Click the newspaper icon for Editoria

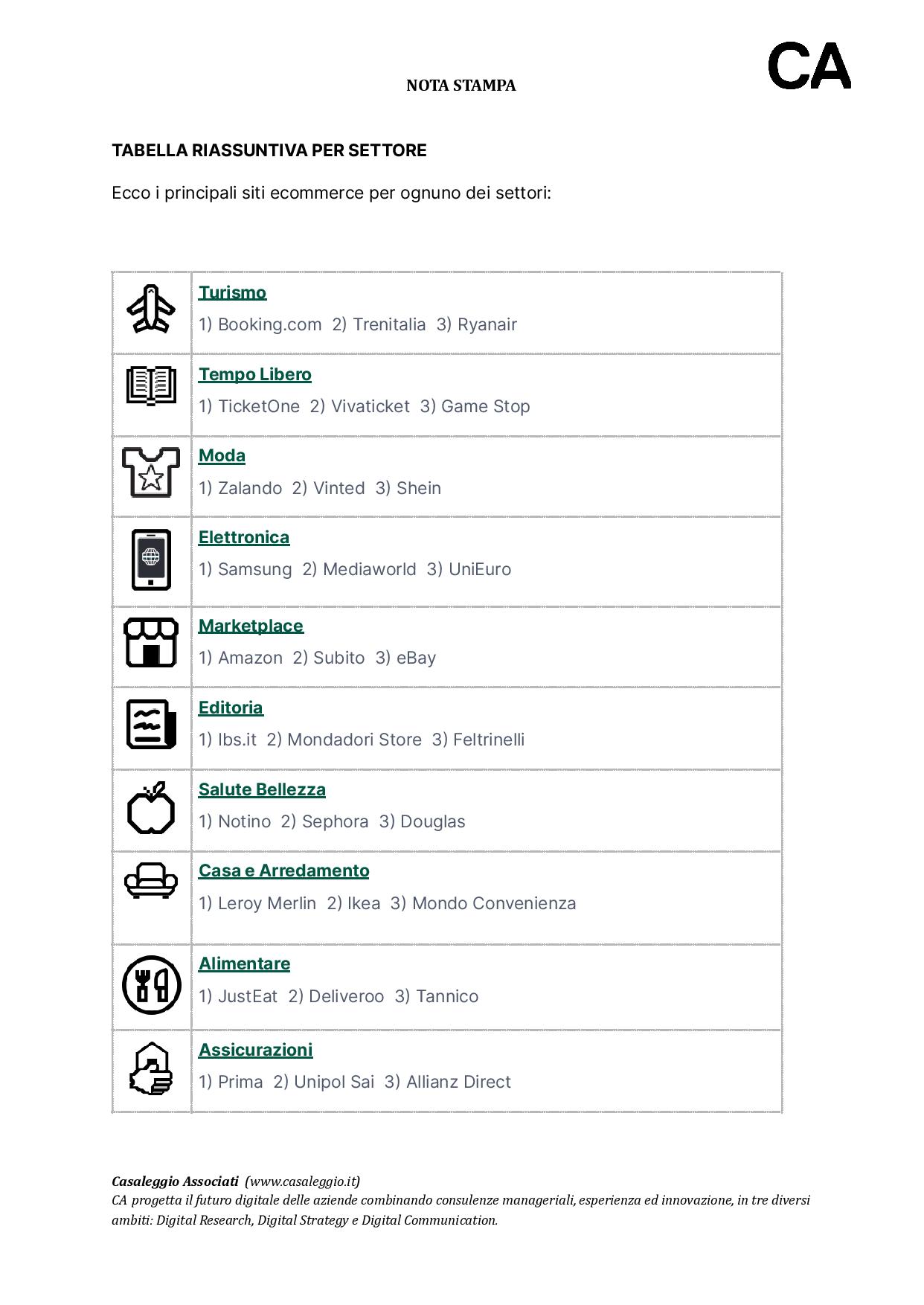(x=151, y=724)
